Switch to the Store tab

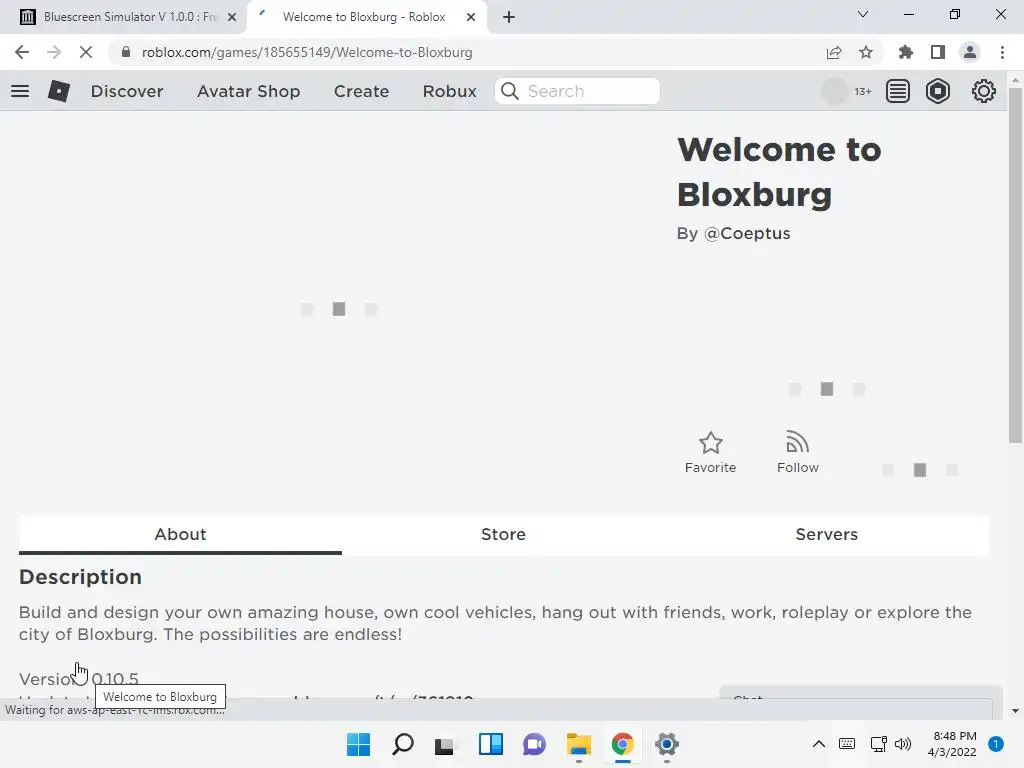(x=504, y=534)
